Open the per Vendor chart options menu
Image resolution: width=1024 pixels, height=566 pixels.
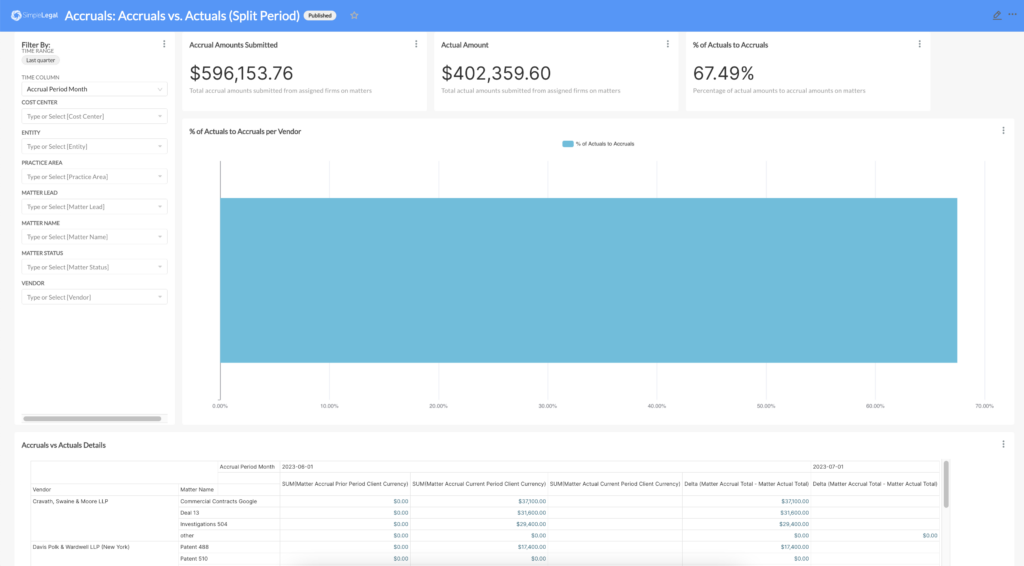pos(1003,130)
